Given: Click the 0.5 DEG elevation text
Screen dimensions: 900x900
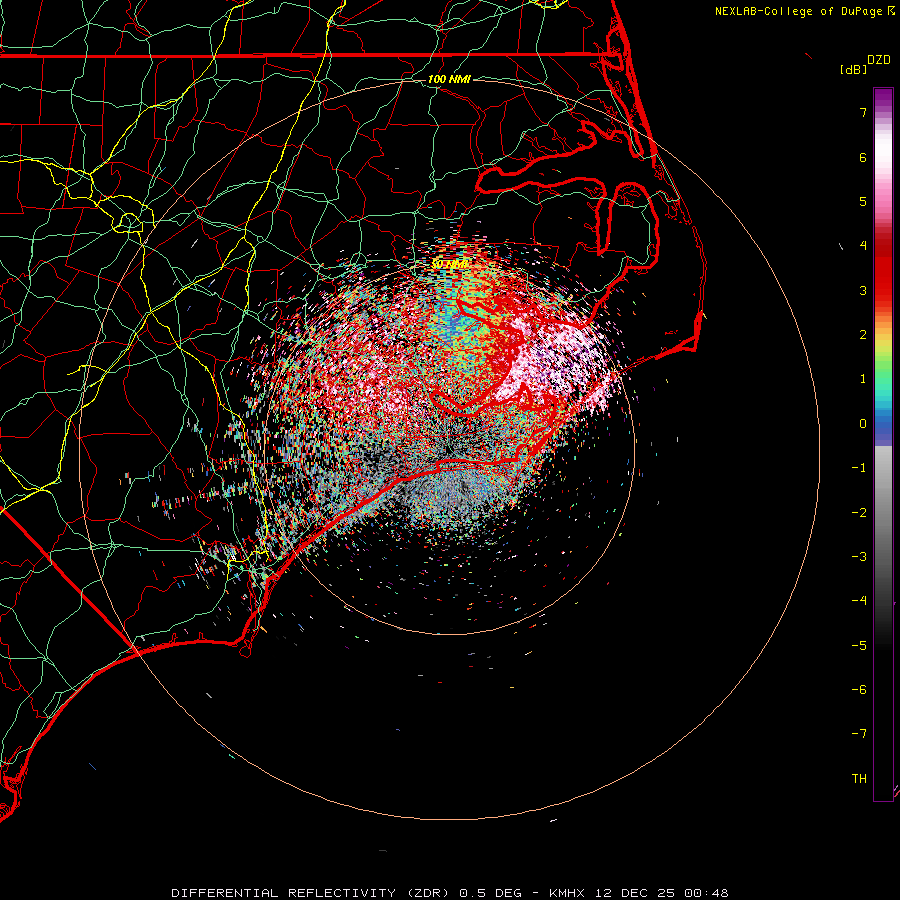Looking at the screenshot, I should pos(491,893).
